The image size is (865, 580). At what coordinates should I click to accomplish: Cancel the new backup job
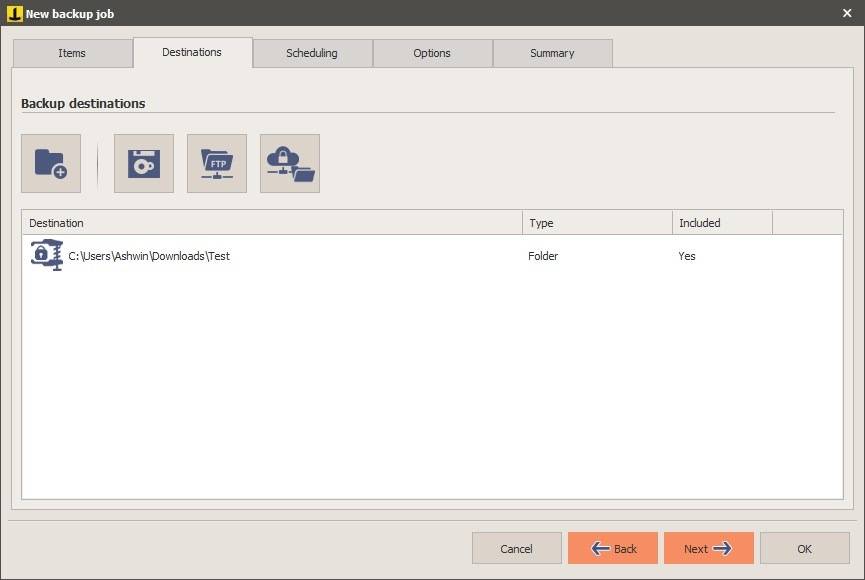pyautogui.click(x=516, y=548)
